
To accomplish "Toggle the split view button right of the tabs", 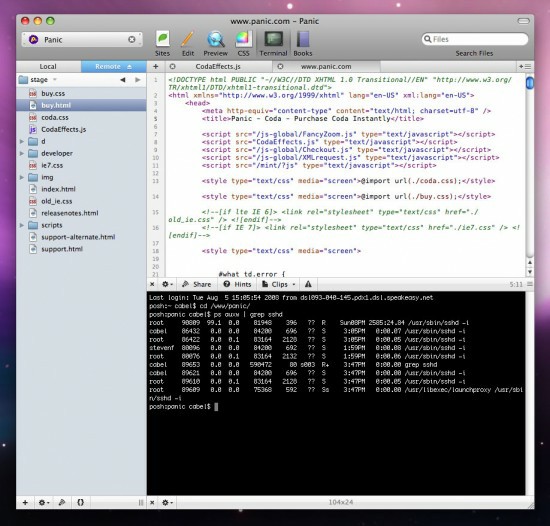I will click(x=525, y=66).
